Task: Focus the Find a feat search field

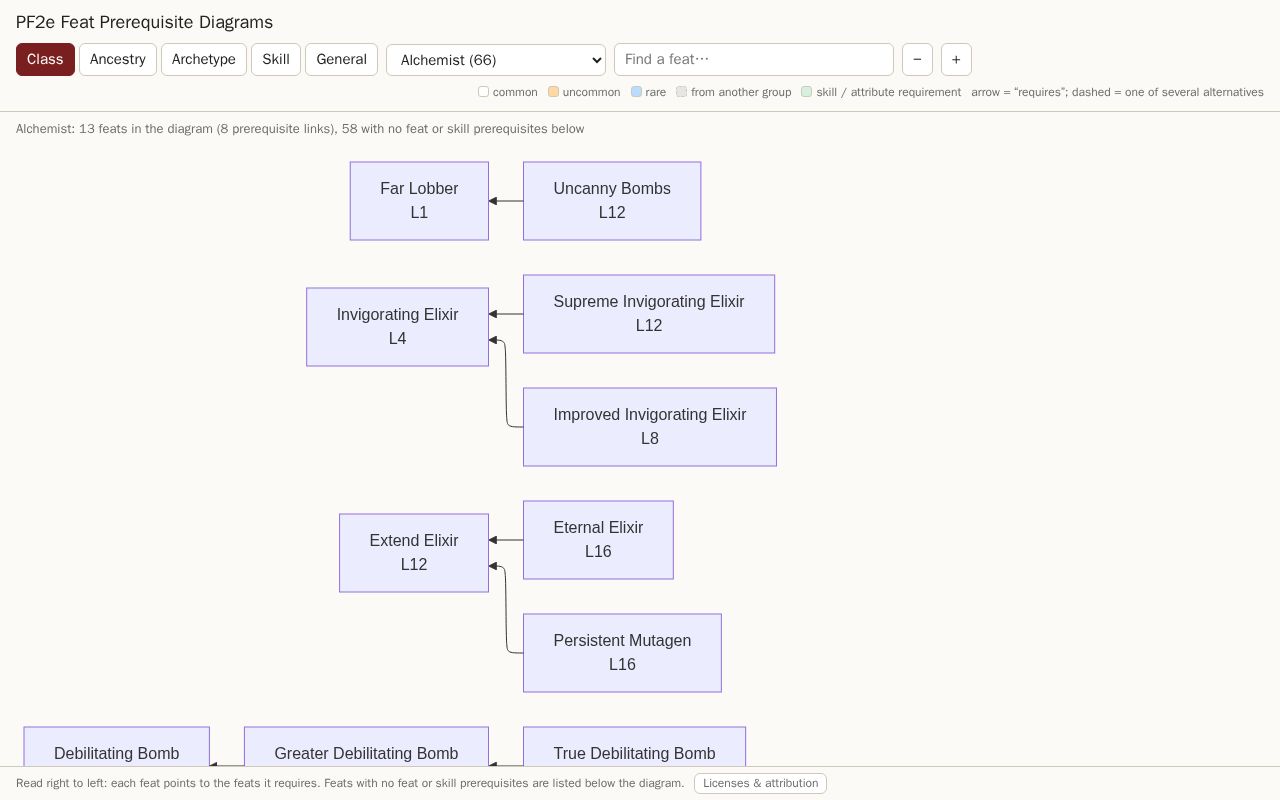Action: pyautogui.click(x=754, y=59)
